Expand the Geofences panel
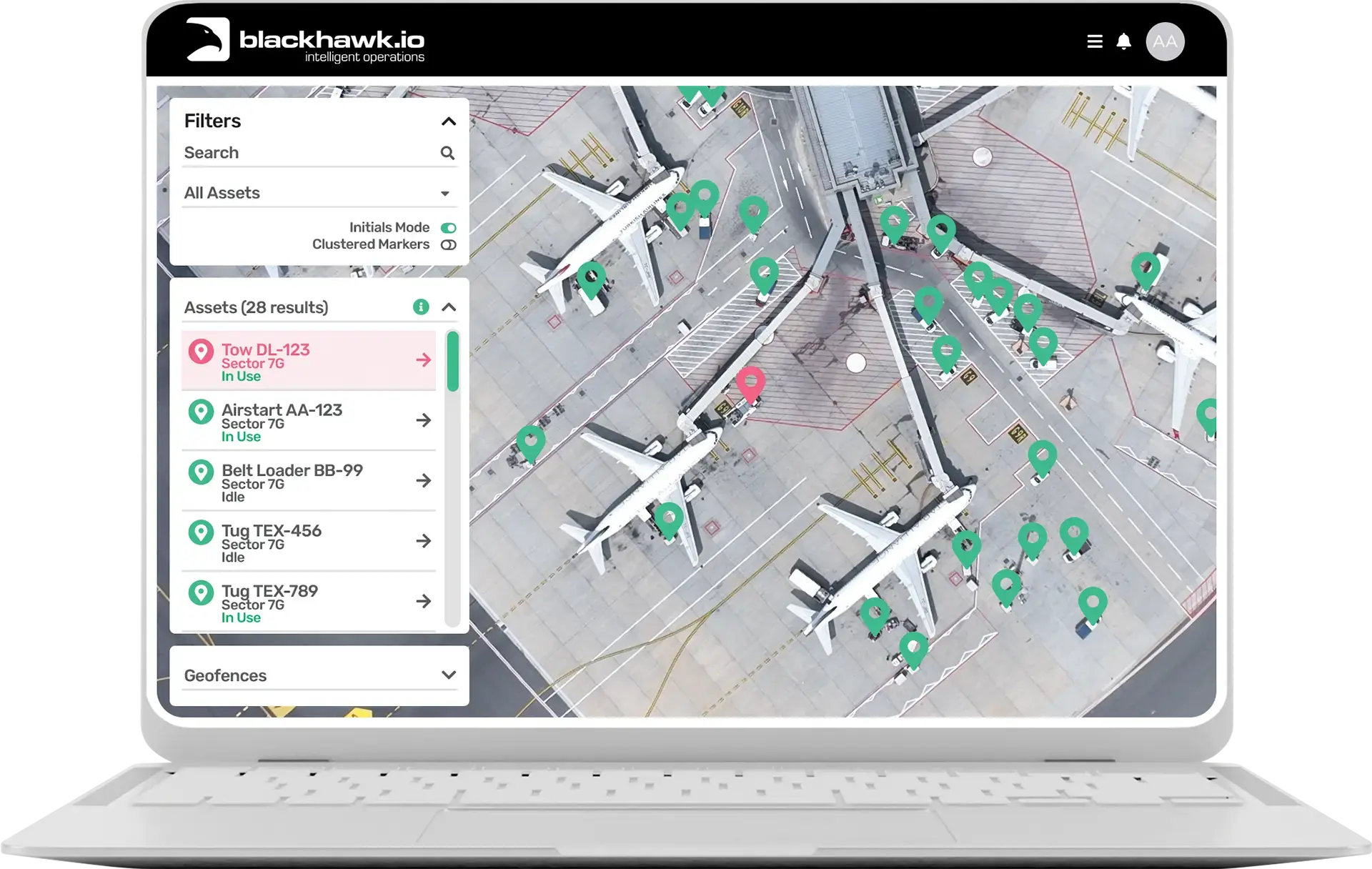Image resolution: width=1372 pixels, height=869 pixels. pyautogui.click(x=448, y=675)
